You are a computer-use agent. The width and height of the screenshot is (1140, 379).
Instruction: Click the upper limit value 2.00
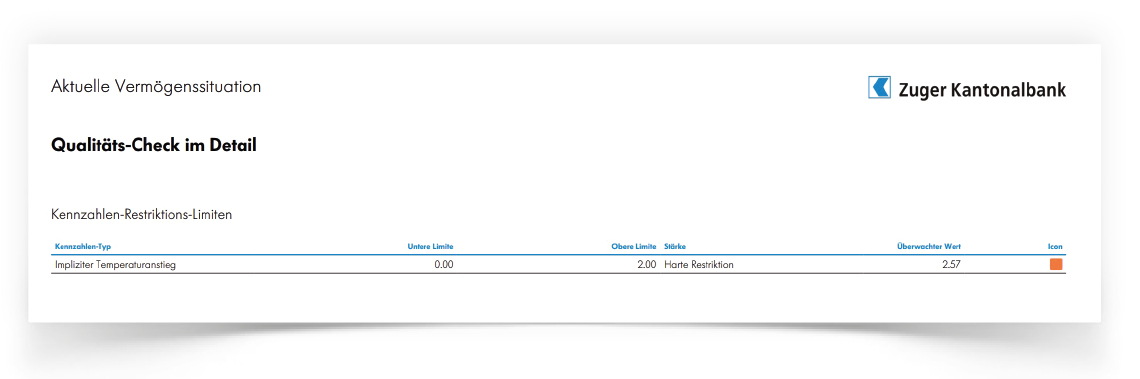click(646, 265)
